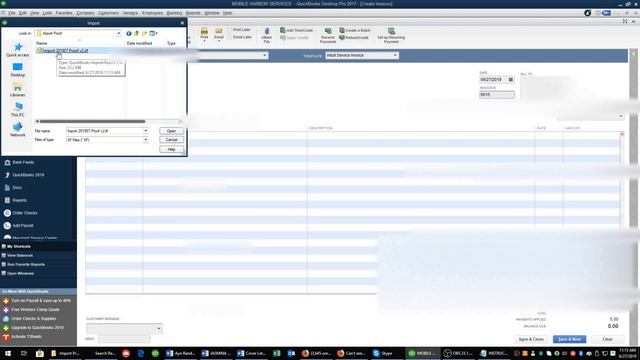Open Excel from the taskbar
640x360 pixels.
tap(276, 353)
